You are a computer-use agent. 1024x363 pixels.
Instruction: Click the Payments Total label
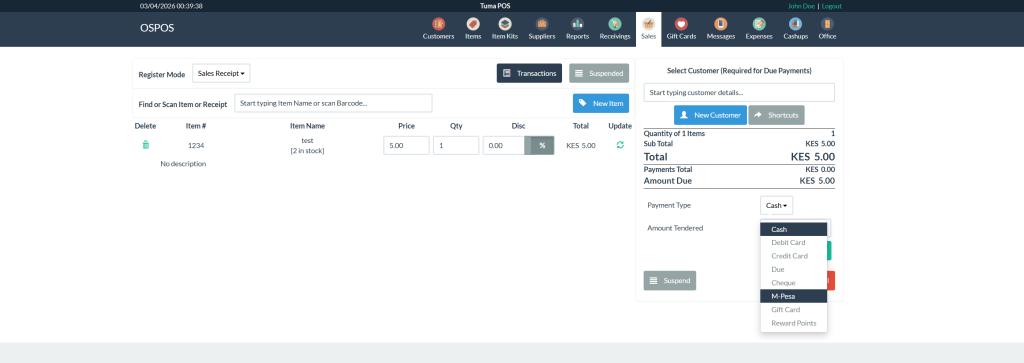point(668,169)
